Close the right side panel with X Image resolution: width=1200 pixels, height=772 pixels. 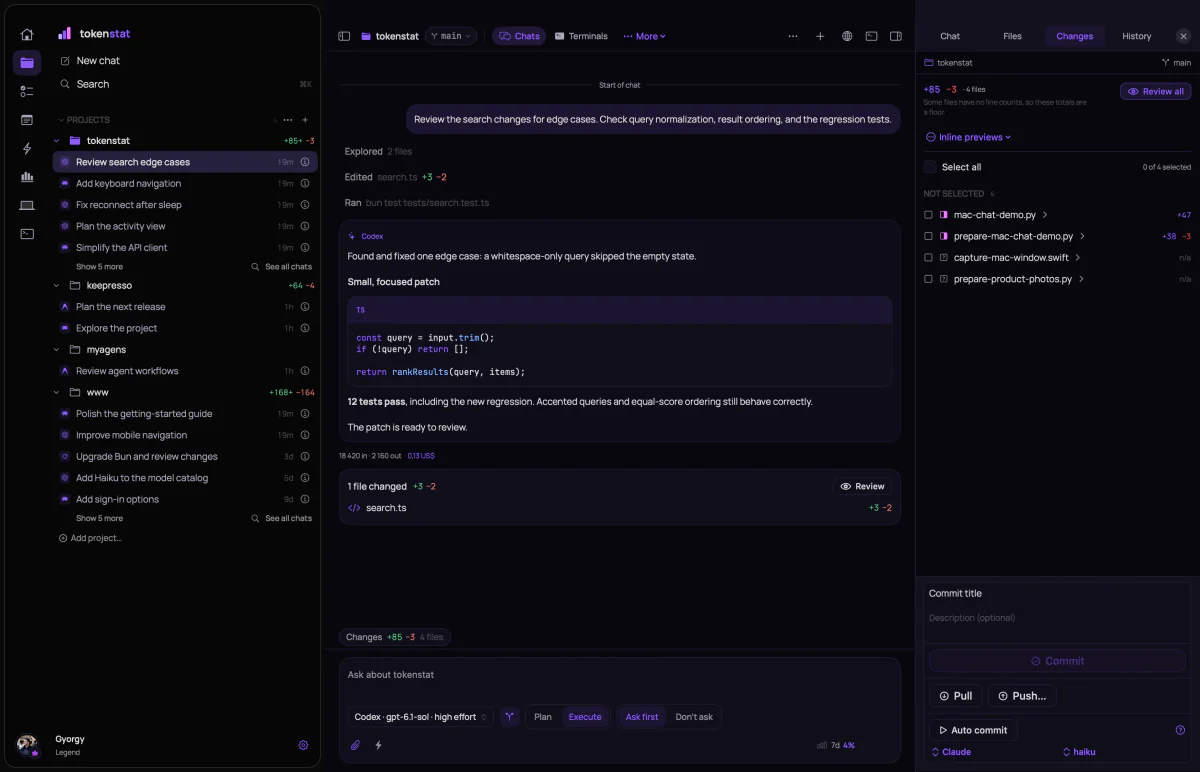[x=1183, y=36]
